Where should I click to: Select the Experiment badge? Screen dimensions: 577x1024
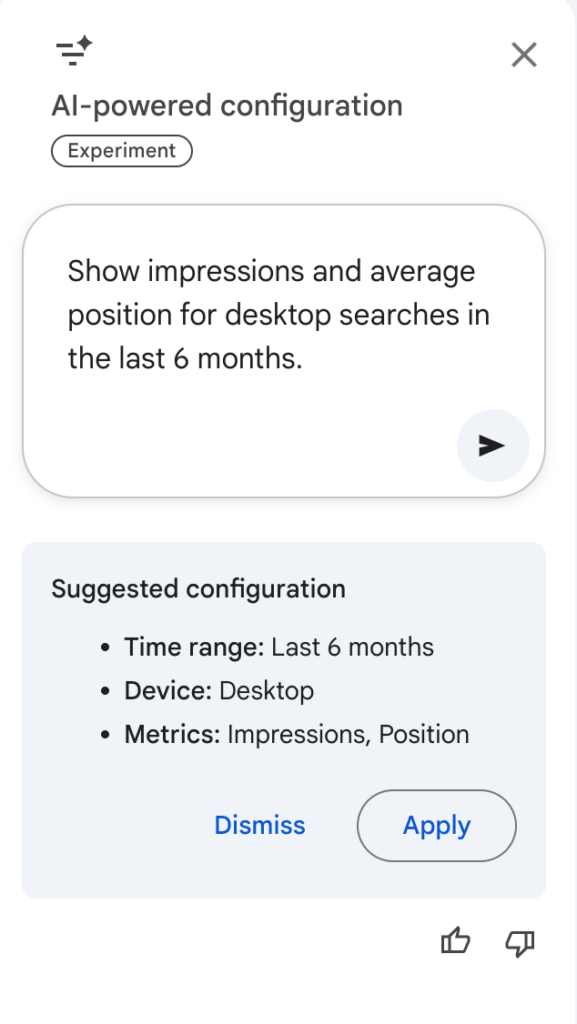click(x=121, y=150)
